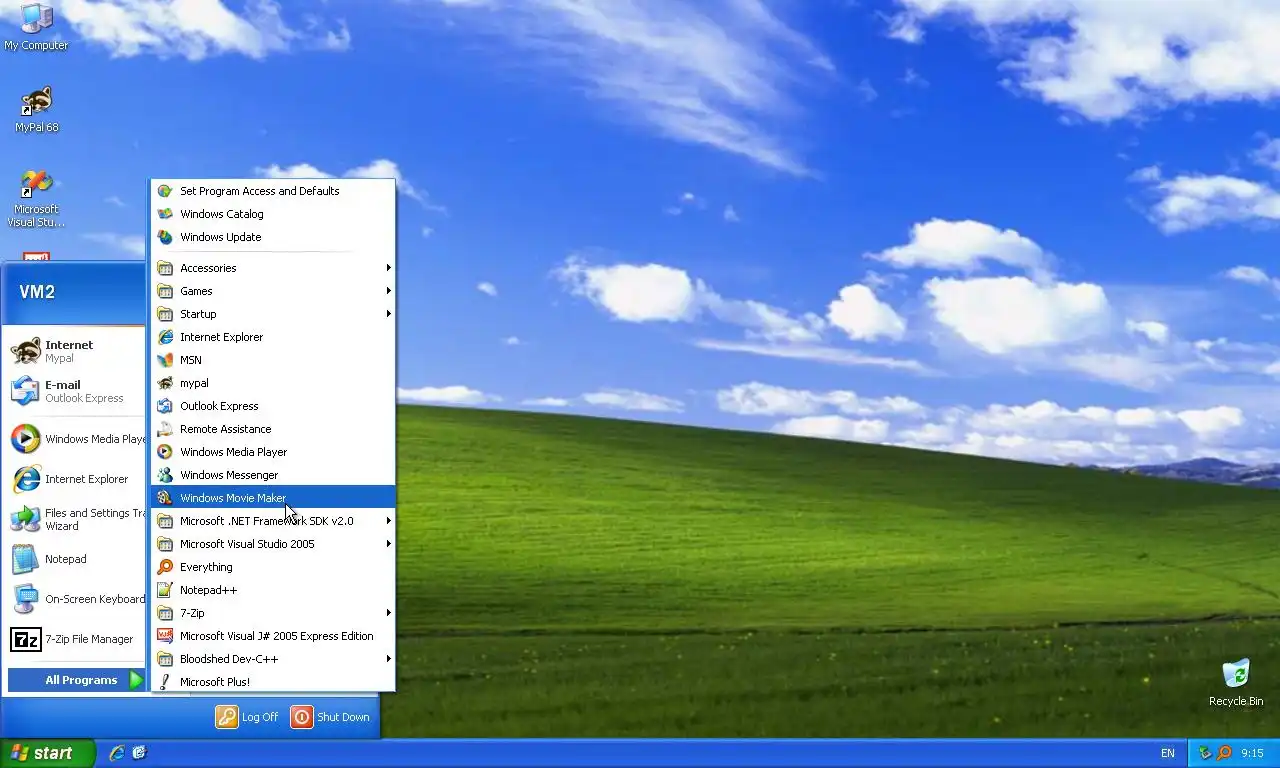Image resolution: width=1280 pixels, height=768 pixels.
Task: Launch Everything search program
Action: [273, 567]
